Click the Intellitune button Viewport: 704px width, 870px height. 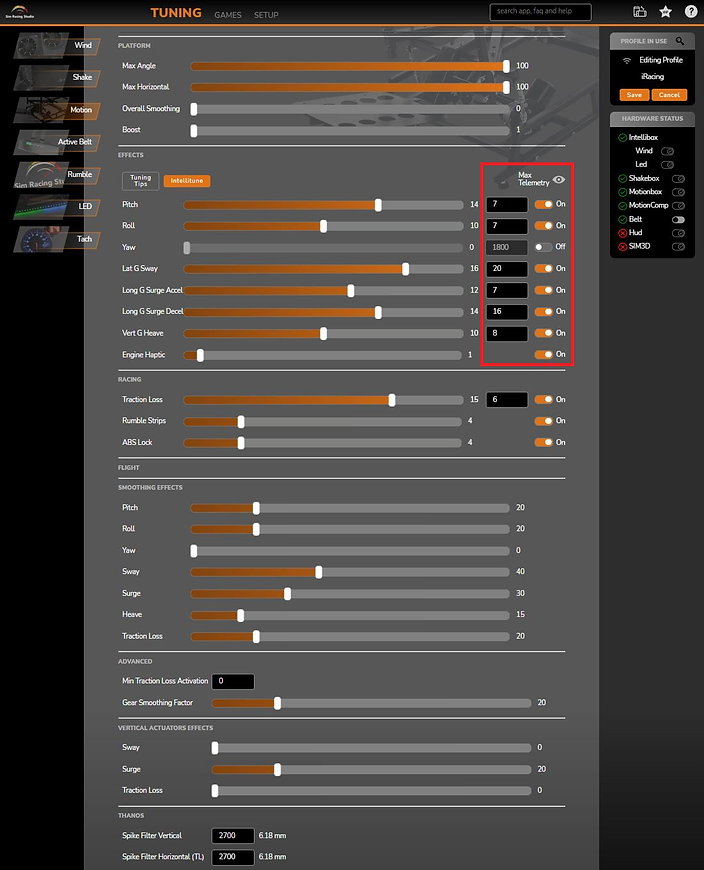coord(187,181)
